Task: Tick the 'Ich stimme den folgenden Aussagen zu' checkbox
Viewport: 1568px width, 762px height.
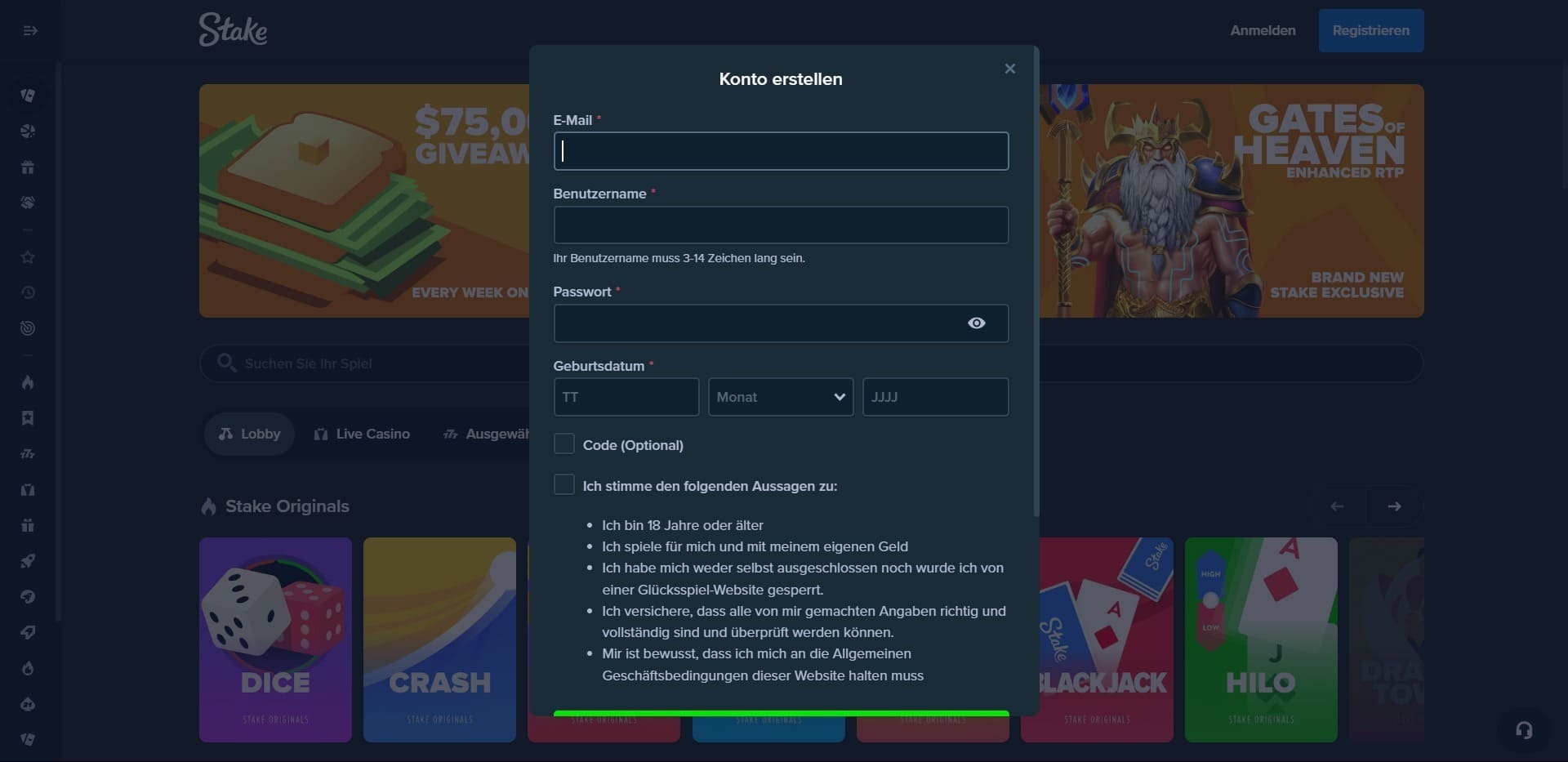Action: 564,485
